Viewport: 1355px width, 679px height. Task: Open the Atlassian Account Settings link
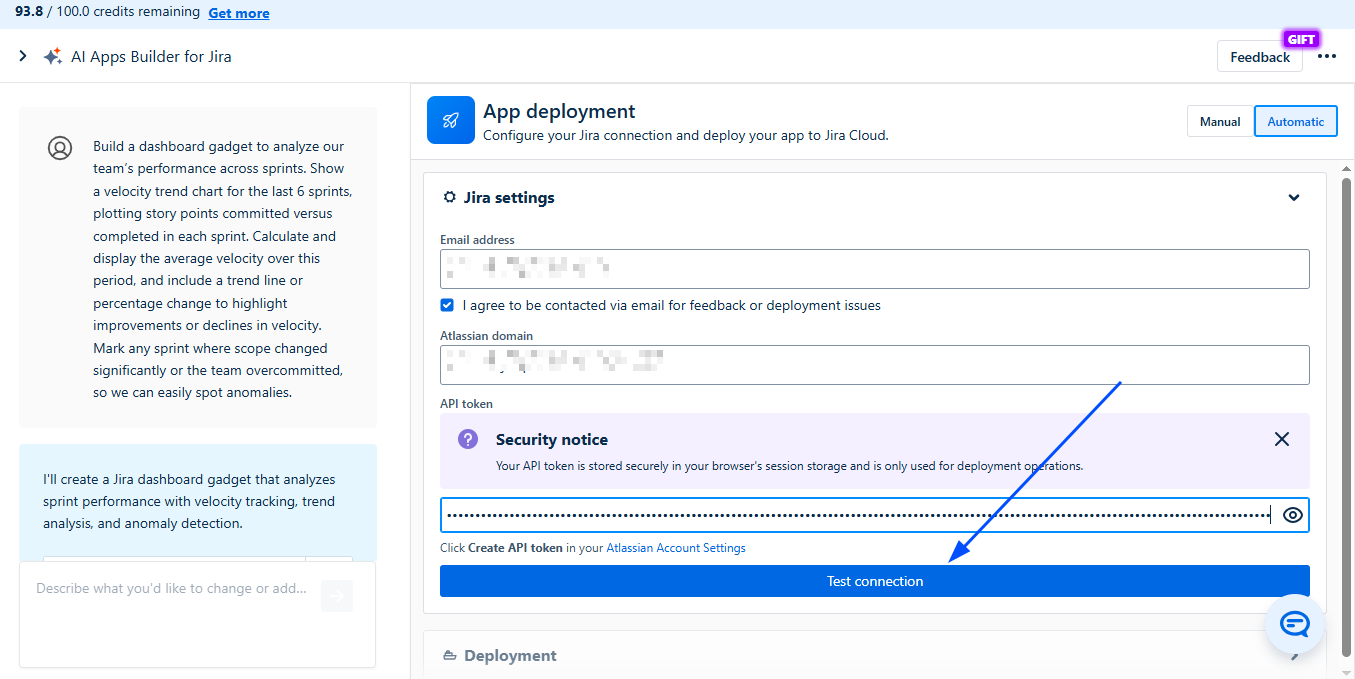(x=676, y=548)
